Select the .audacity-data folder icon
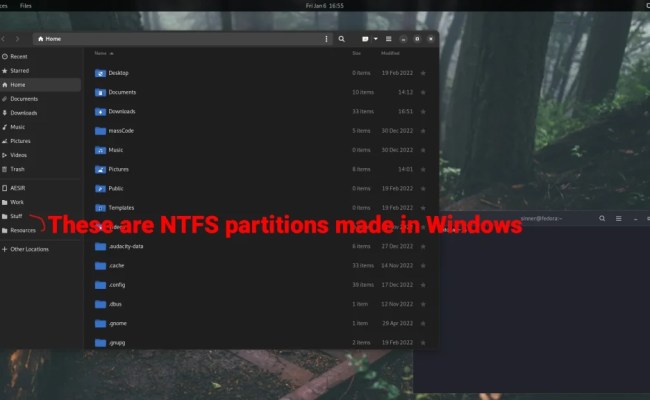 (100, 246)
